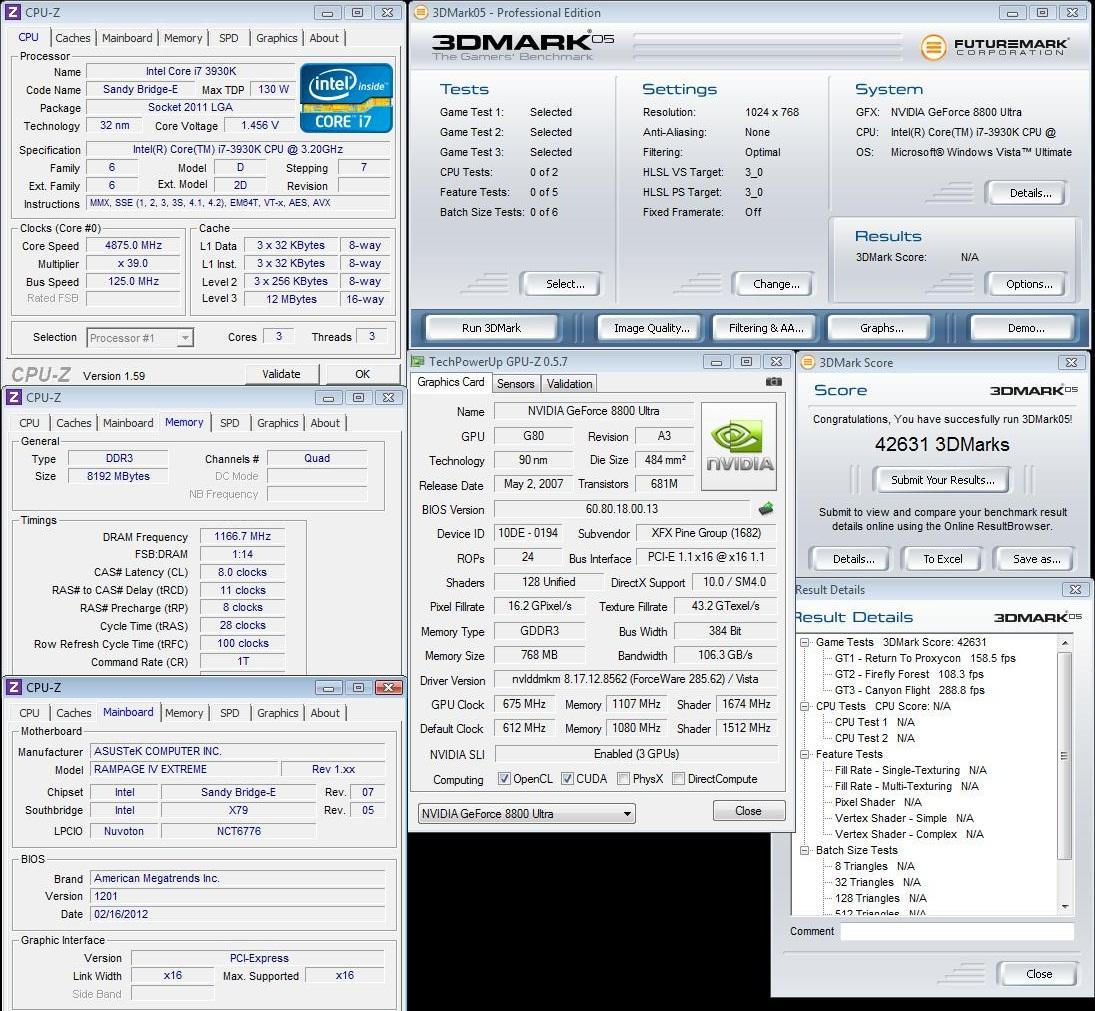Click the 42631 3DMarks score text
The image size is (1095, 1011).
941,445
